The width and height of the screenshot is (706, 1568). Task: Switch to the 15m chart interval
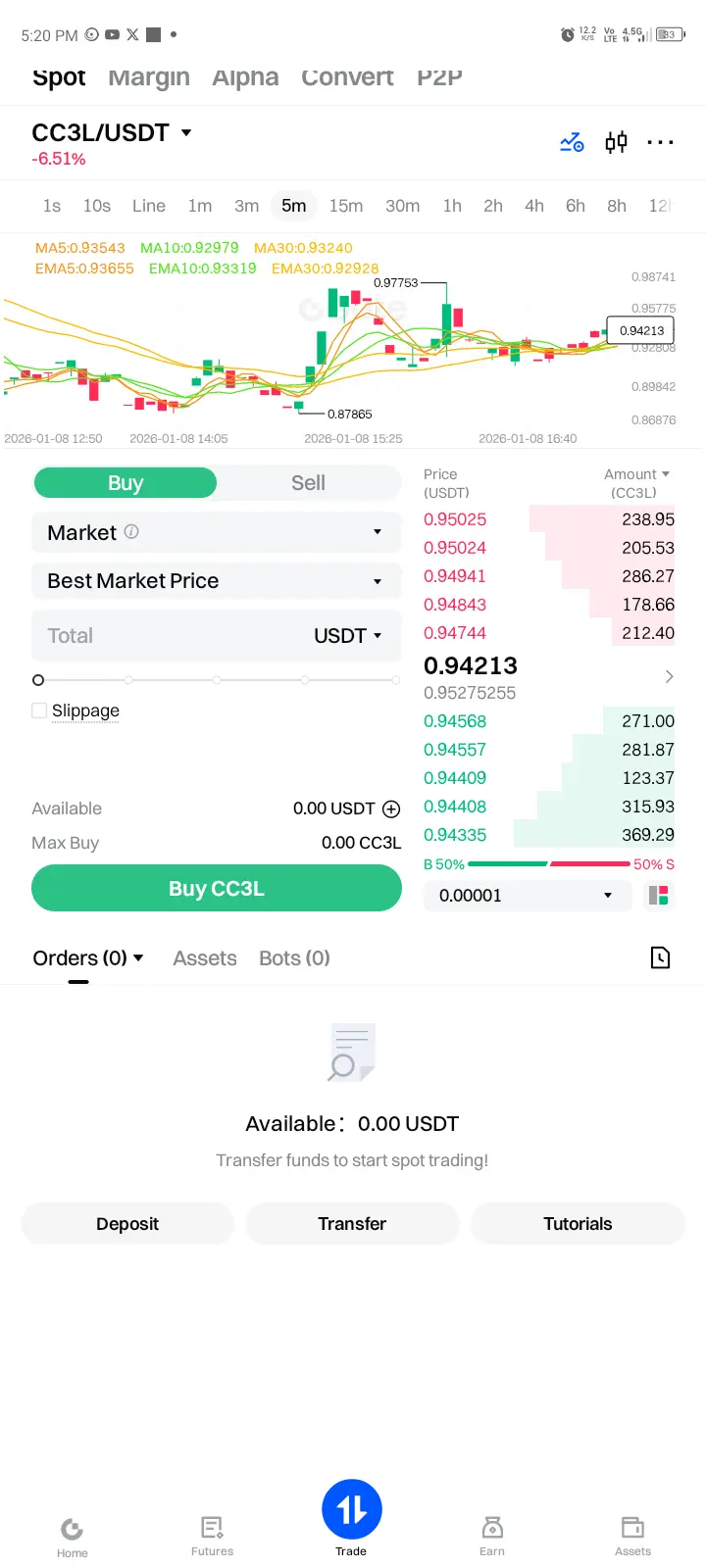tap(346, 206)
